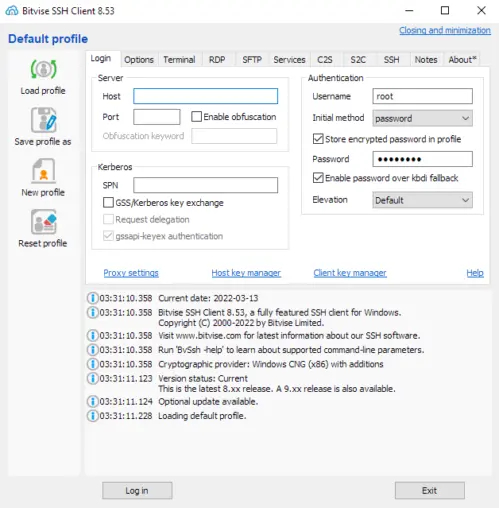499x508 pixels.
Task: Click the 'Current date: 2022-03-13' log text
Action: point(208,298)
